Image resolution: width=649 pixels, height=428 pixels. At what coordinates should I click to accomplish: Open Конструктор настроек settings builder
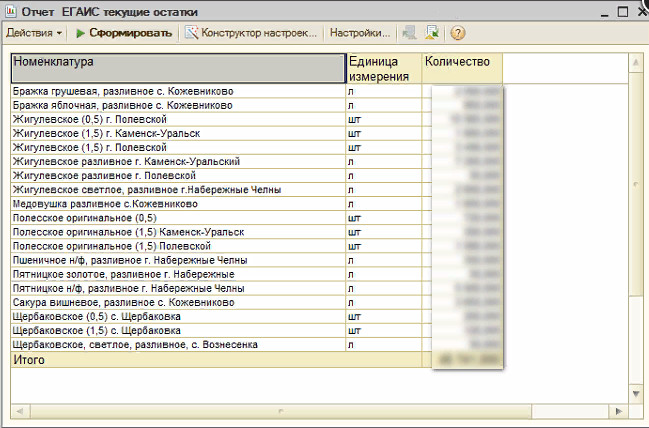click(259, 33)
